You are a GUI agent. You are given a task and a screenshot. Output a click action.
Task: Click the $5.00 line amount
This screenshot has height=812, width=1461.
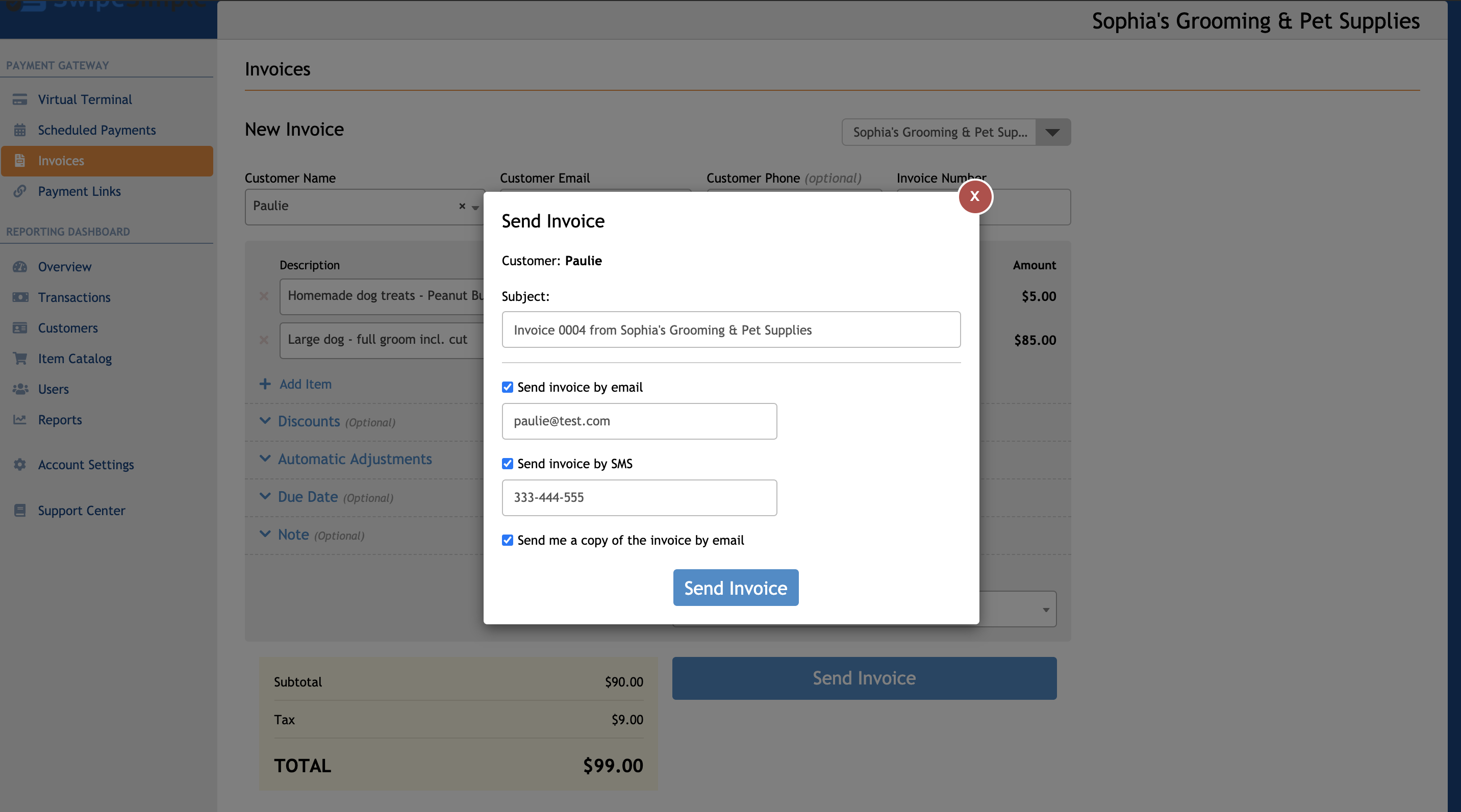(x=1039, y=296)
